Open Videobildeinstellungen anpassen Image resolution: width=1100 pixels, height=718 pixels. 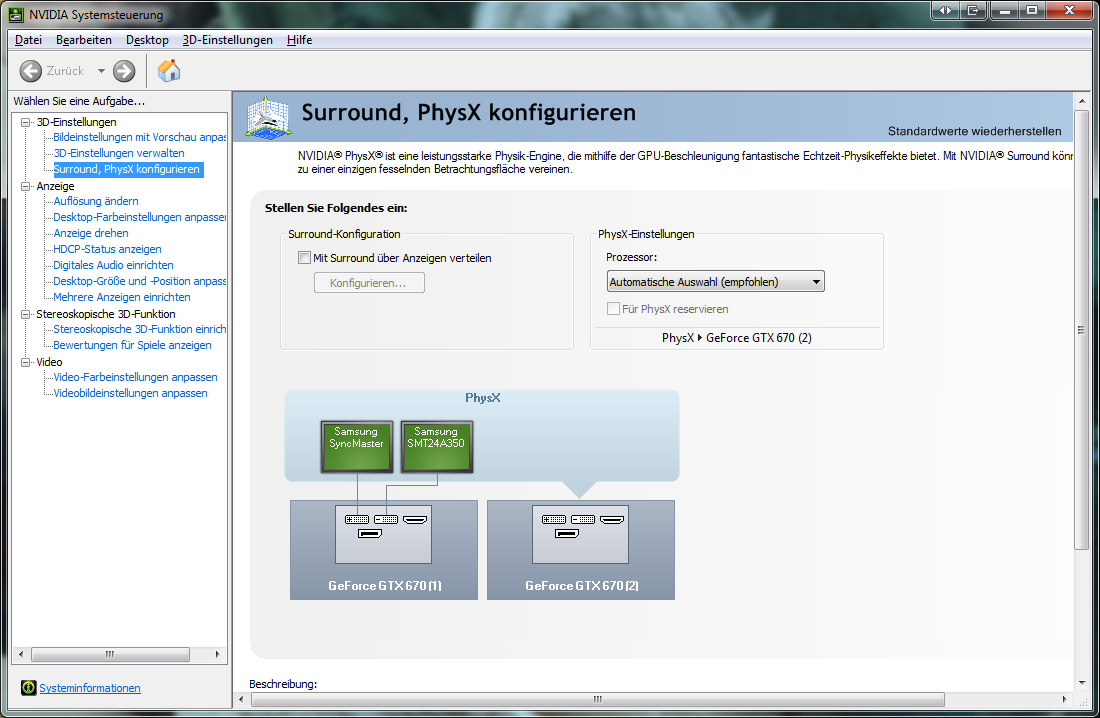click(x=130, y=393)
